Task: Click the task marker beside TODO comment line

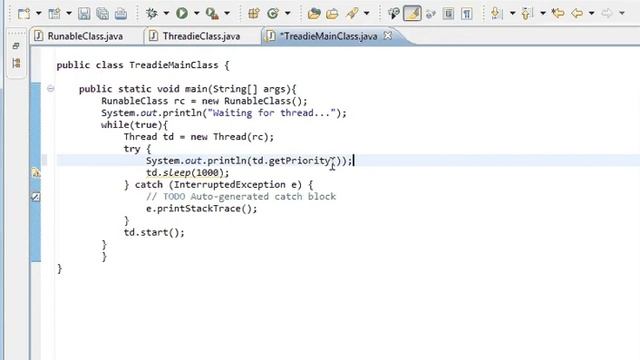Action: [x=36, y=197]
